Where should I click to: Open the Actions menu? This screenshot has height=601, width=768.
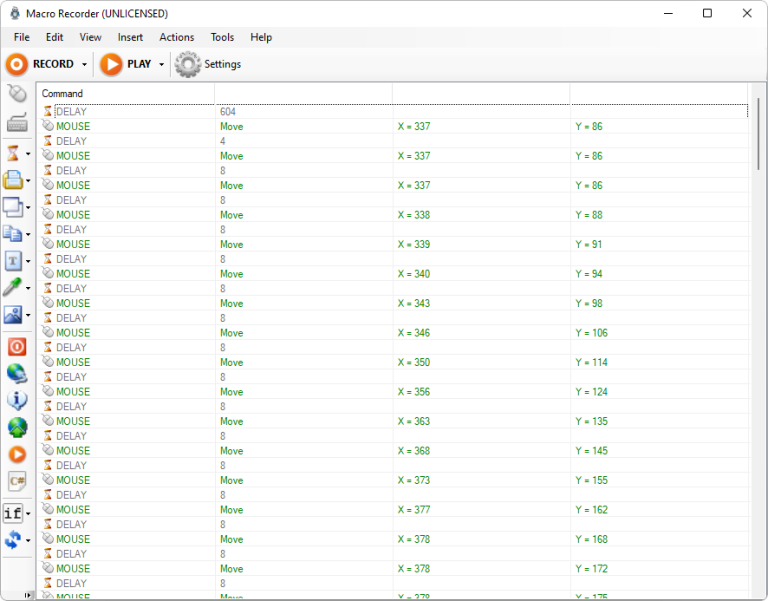point(177,37)
